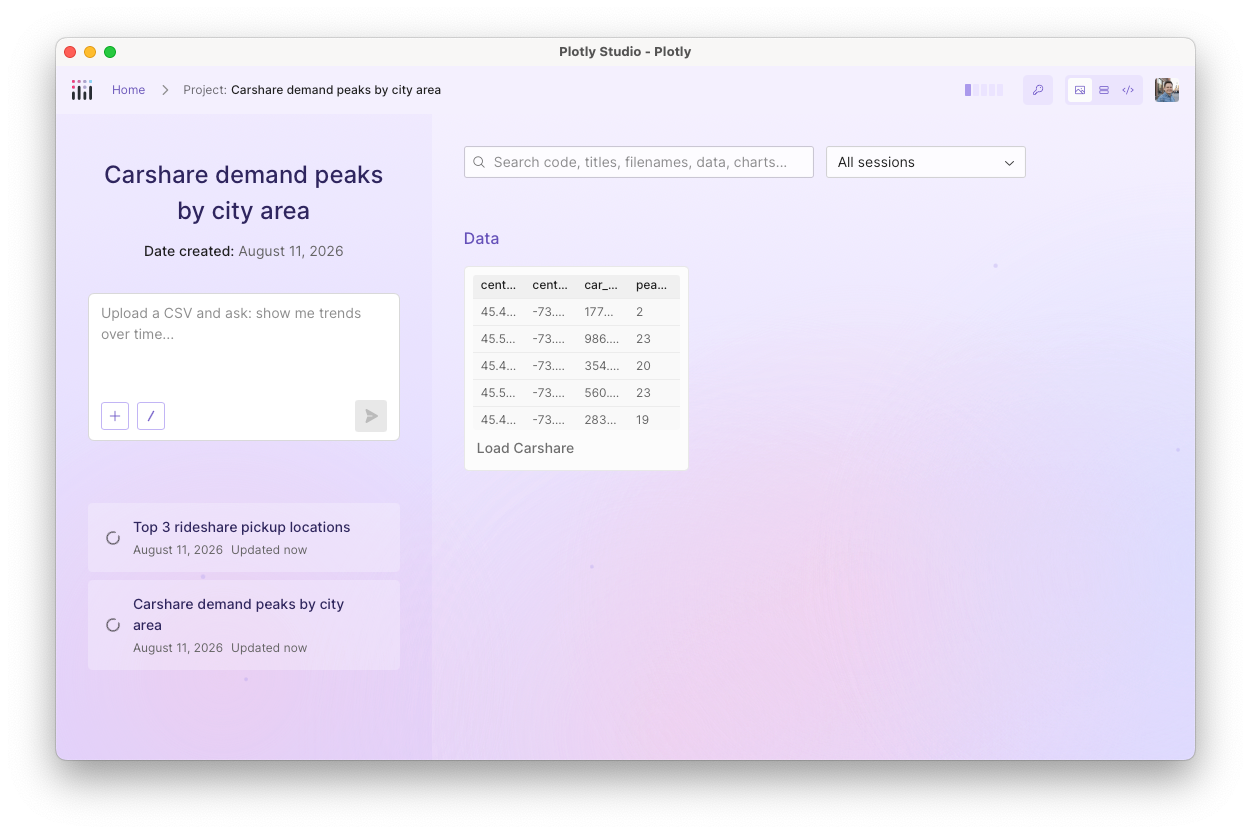Click peak value 20 in table
Viewport: 1251px width, 834px height.
pos(643,366)
